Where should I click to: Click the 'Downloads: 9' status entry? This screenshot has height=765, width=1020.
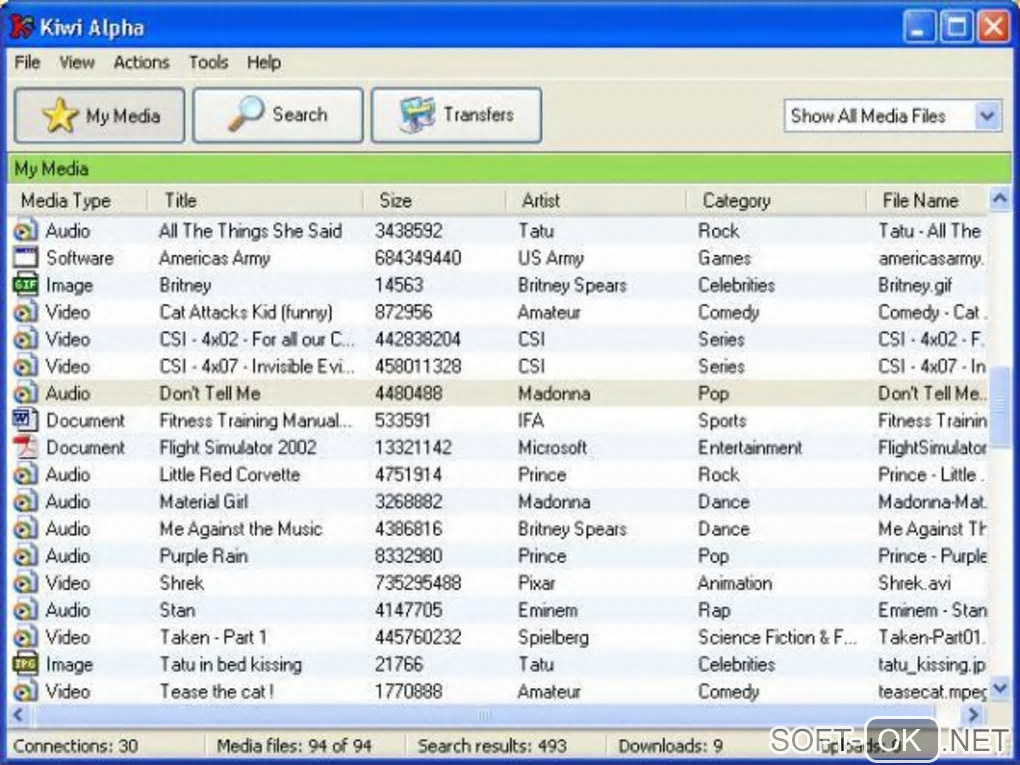click(x=671, y=746)
